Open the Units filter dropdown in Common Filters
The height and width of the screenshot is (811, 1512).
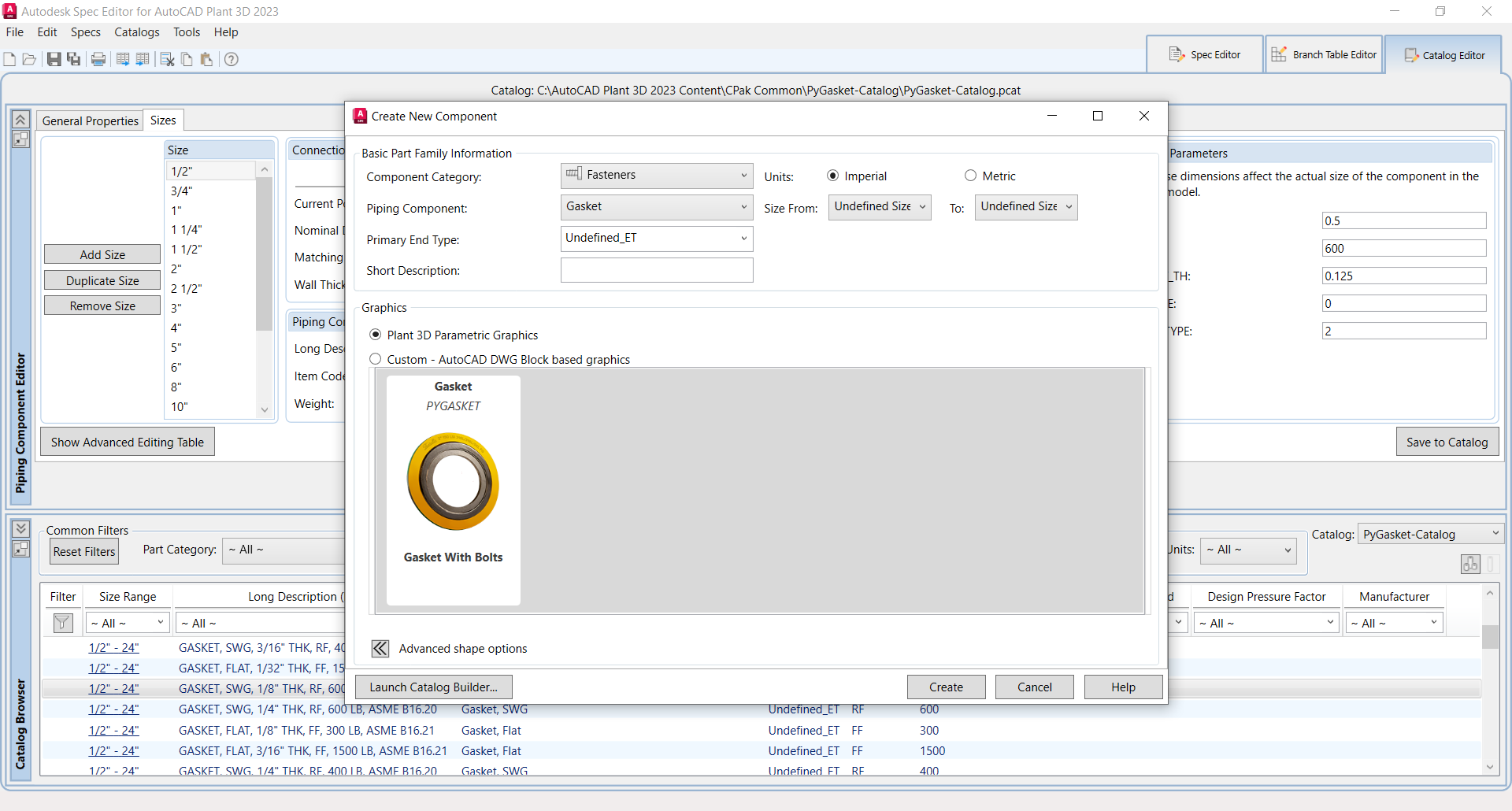[x=1249, y=550]
